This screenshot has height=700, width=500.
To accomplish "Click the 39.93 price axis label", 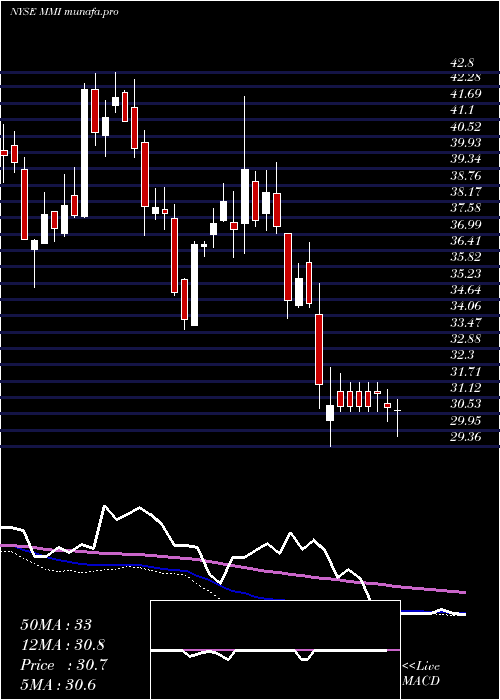I will pyautogui.click(x=465, y=143).
